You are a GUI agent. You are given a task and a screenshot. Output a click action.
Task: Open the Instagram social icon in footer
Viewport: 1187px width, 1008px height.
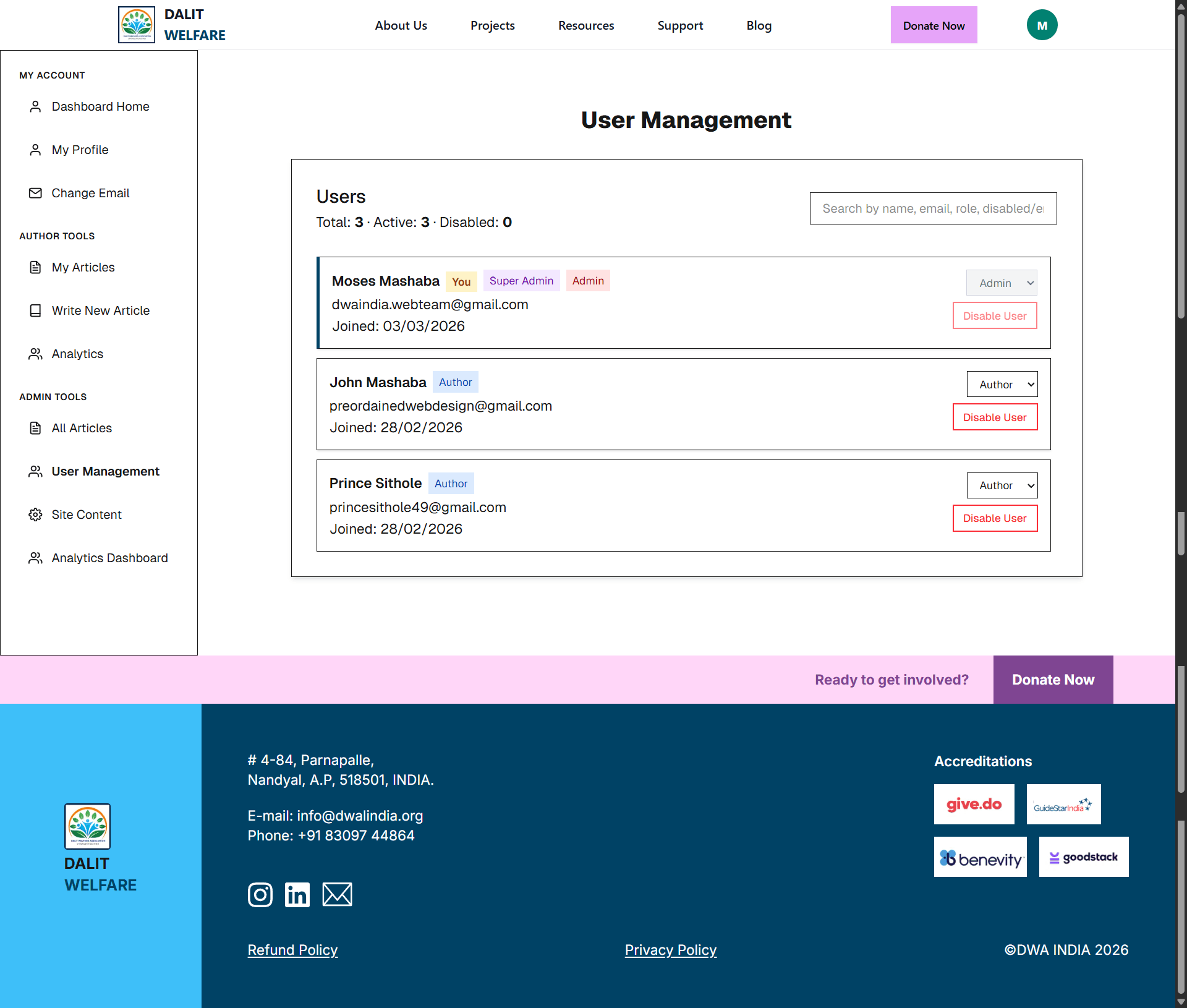click(x=260, y=895)
